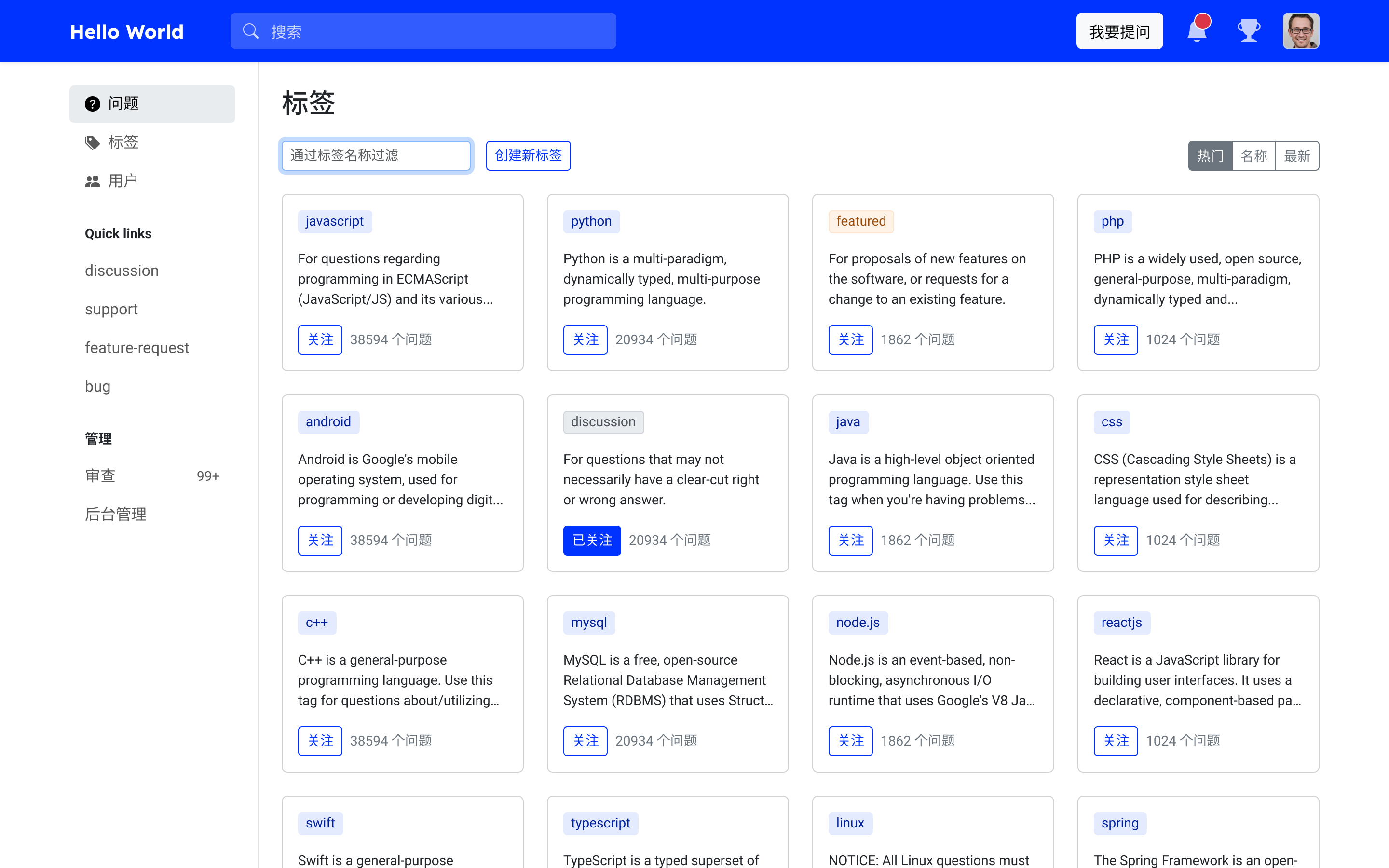Image resolution: width=1389 pixels, height=868 pixels.
Task: Follow the css tag
Action: 1115,540
